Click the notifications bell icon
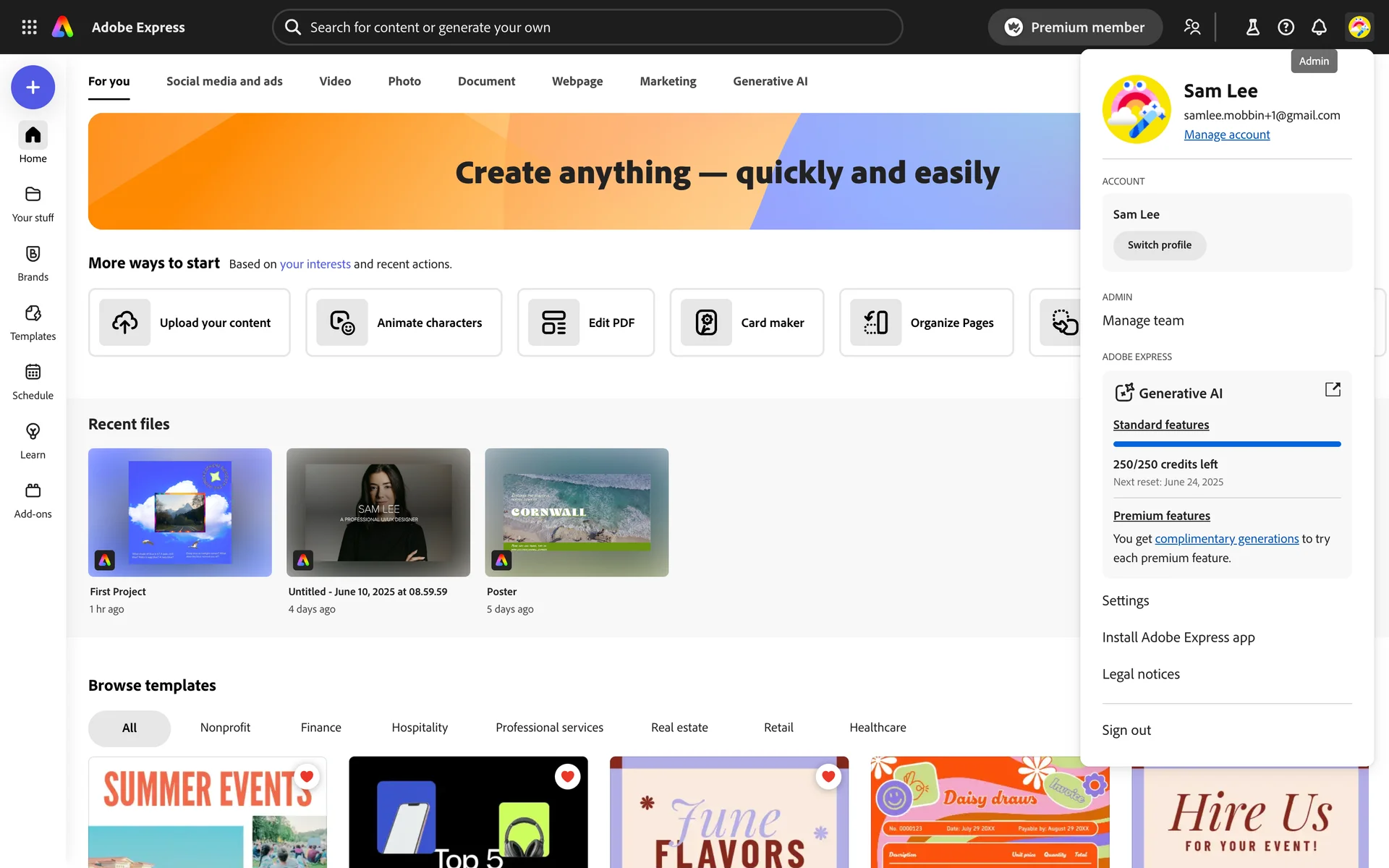Image resolution: width=1389 pixels, height=868 pixels. 1319,27
